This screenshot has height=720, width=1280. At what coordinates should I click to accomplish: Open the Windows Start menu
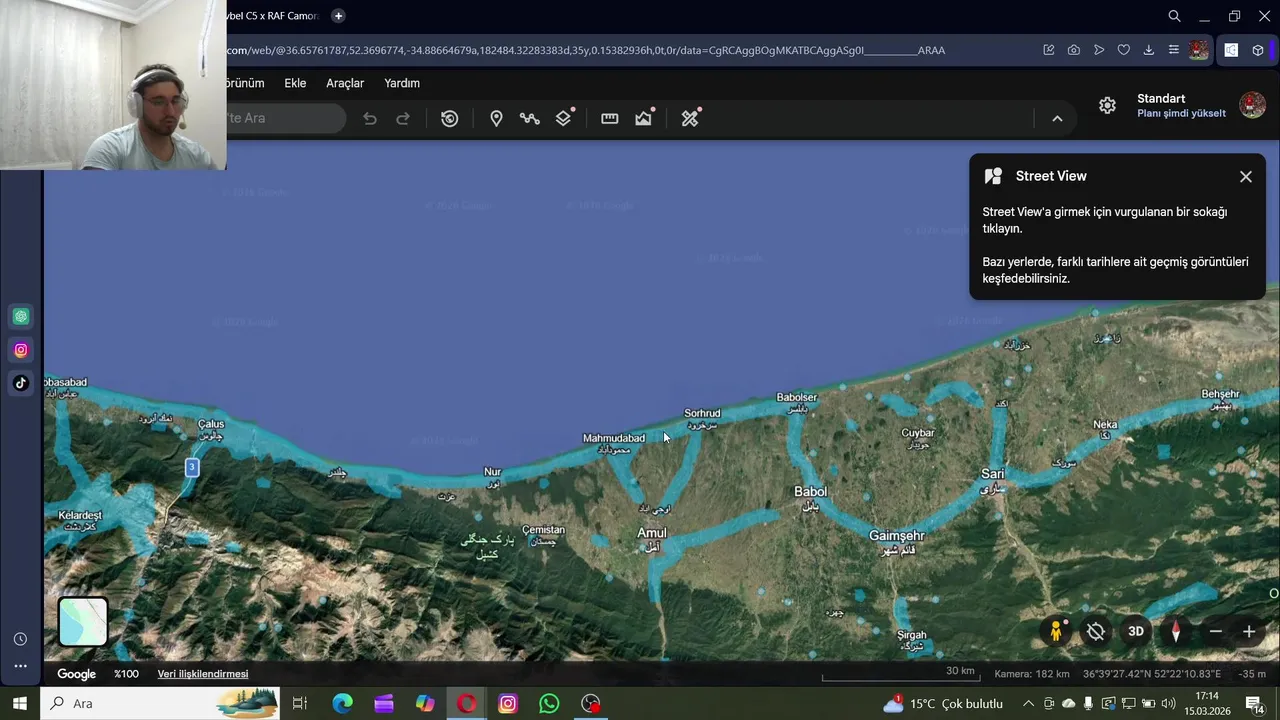click(20, 703)
